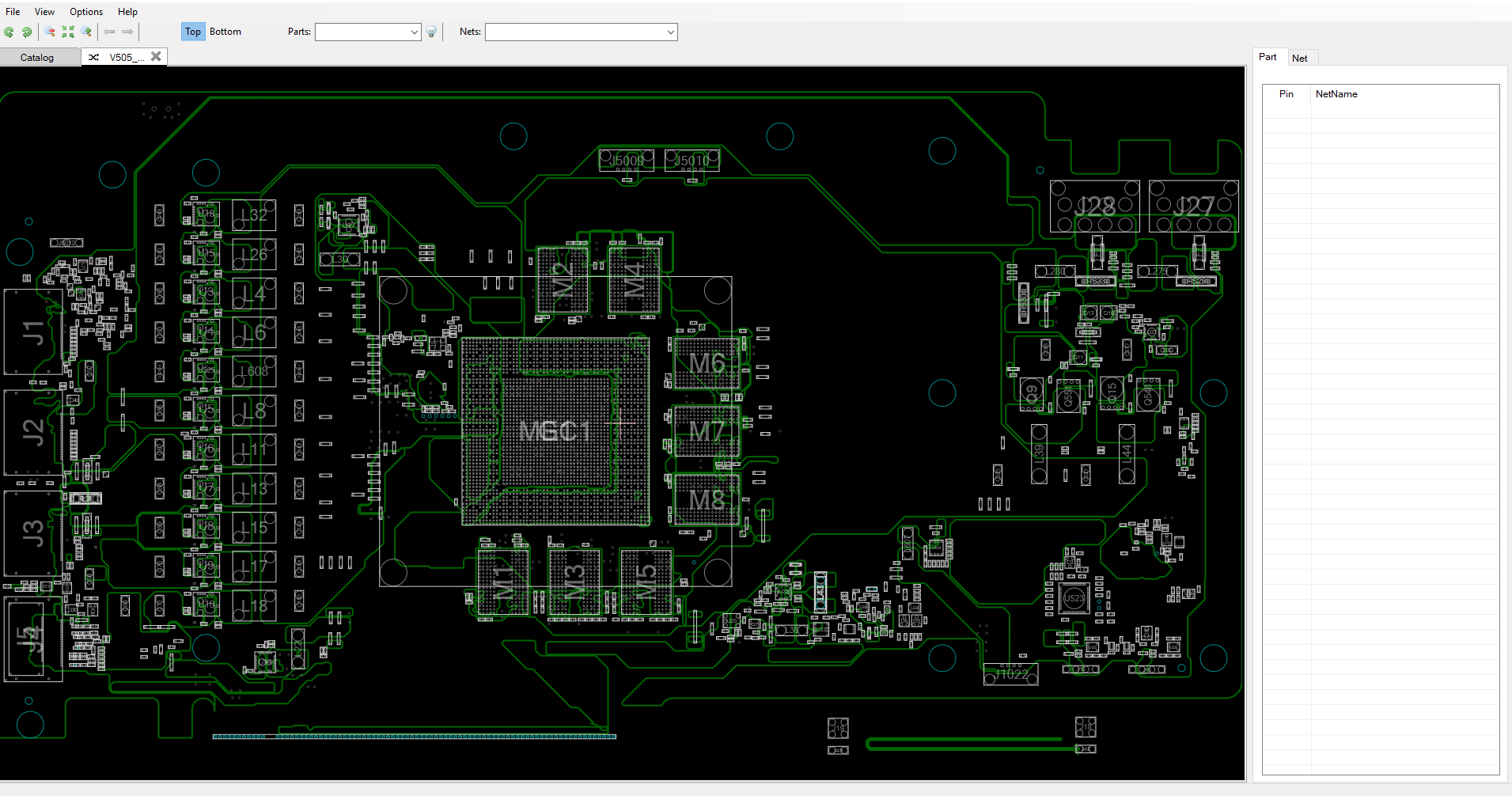Viewport: 1512px width, 796px height.
Task: Select the MGC1 chip on the board
Action: (555, 431)
